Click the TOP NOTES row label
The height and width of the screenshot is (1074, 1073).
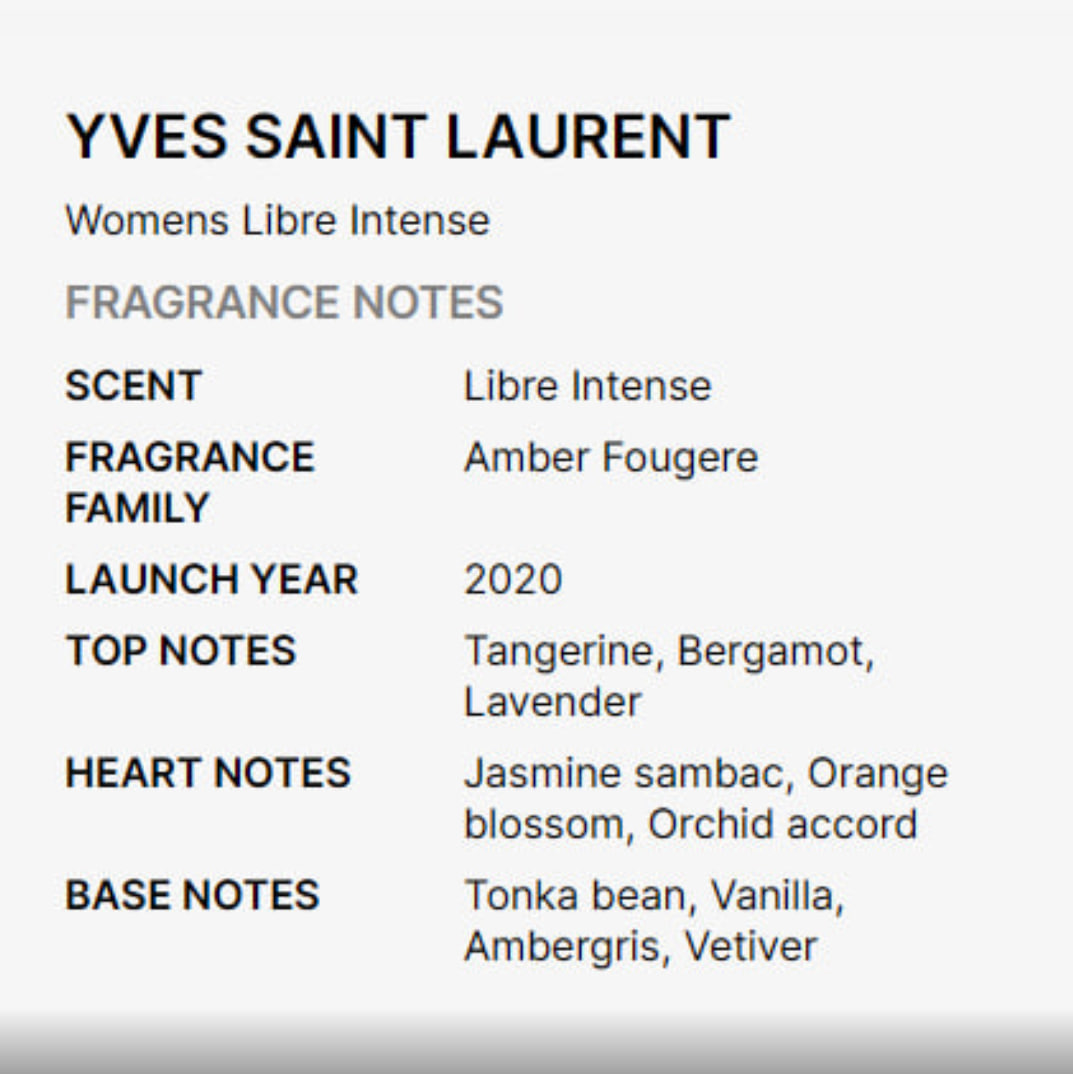tap(180, 651)
